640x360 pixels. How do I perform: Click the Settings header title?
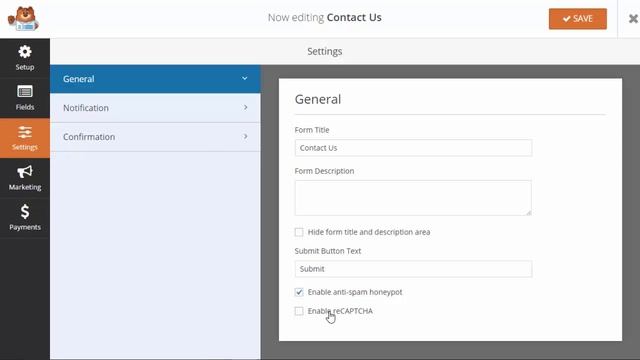(324, 51)
